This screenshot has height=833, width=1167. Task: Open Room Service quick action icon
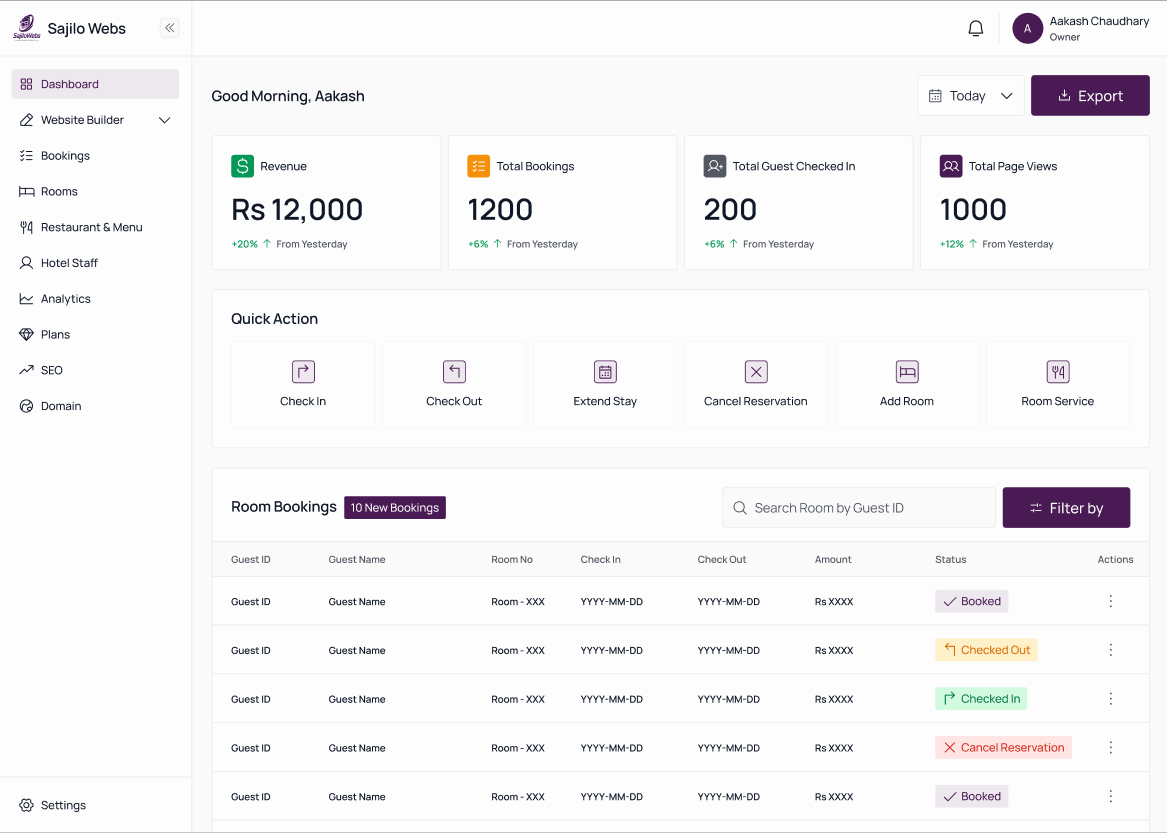[x=1058, y=372]
